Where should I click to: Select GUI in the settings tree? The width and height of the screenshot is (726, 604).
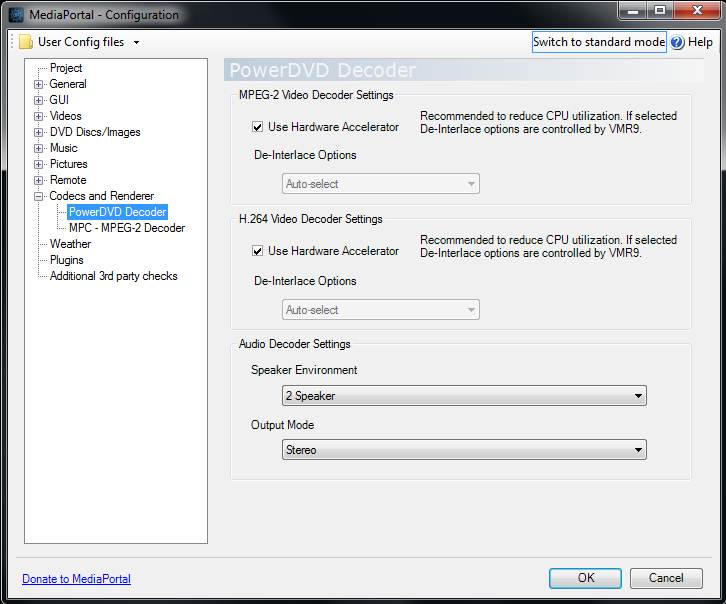(59, 100)
